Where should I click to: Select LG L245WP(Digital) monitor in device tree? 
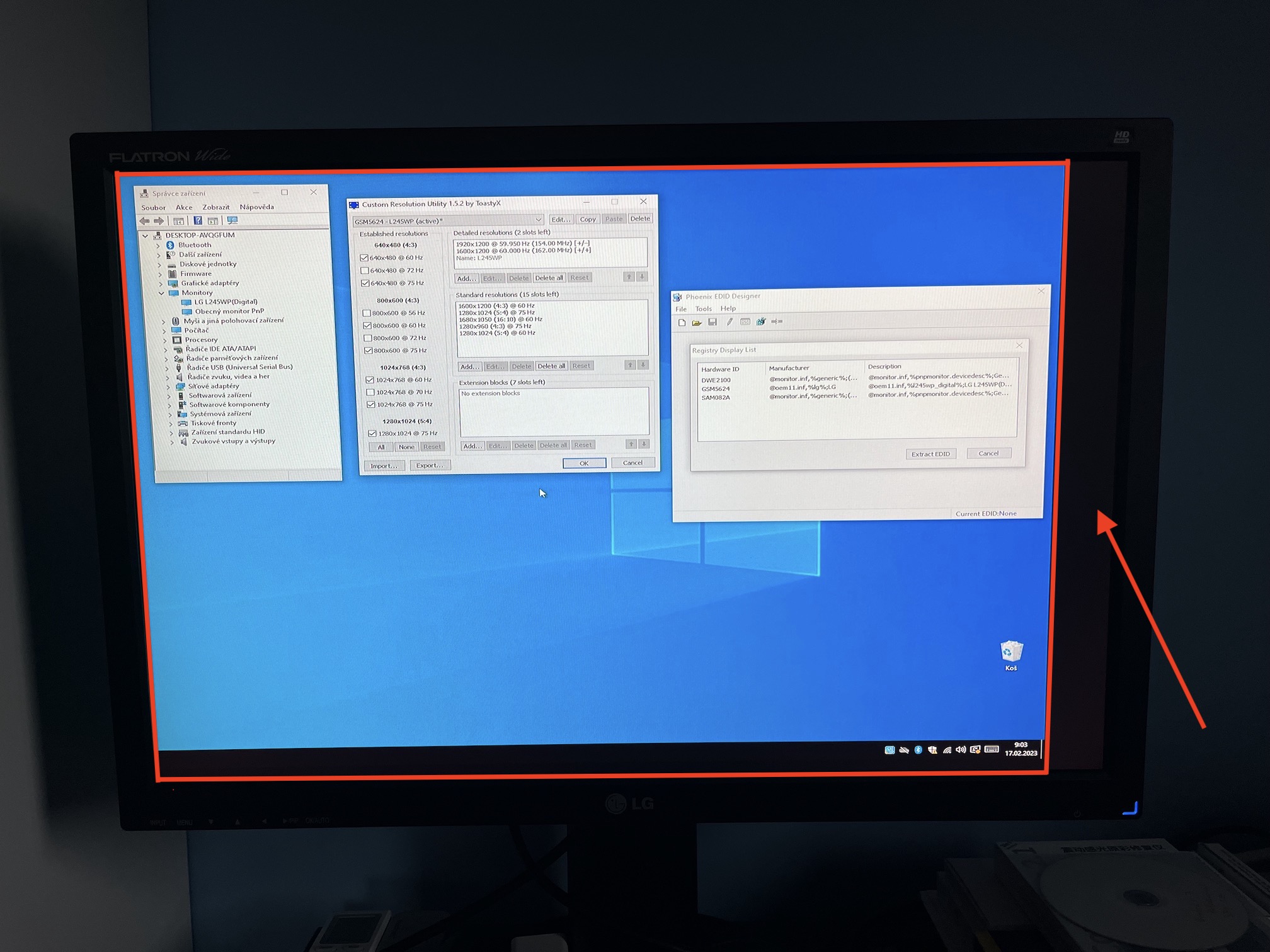pyautogui.click(x=226, y=302)
